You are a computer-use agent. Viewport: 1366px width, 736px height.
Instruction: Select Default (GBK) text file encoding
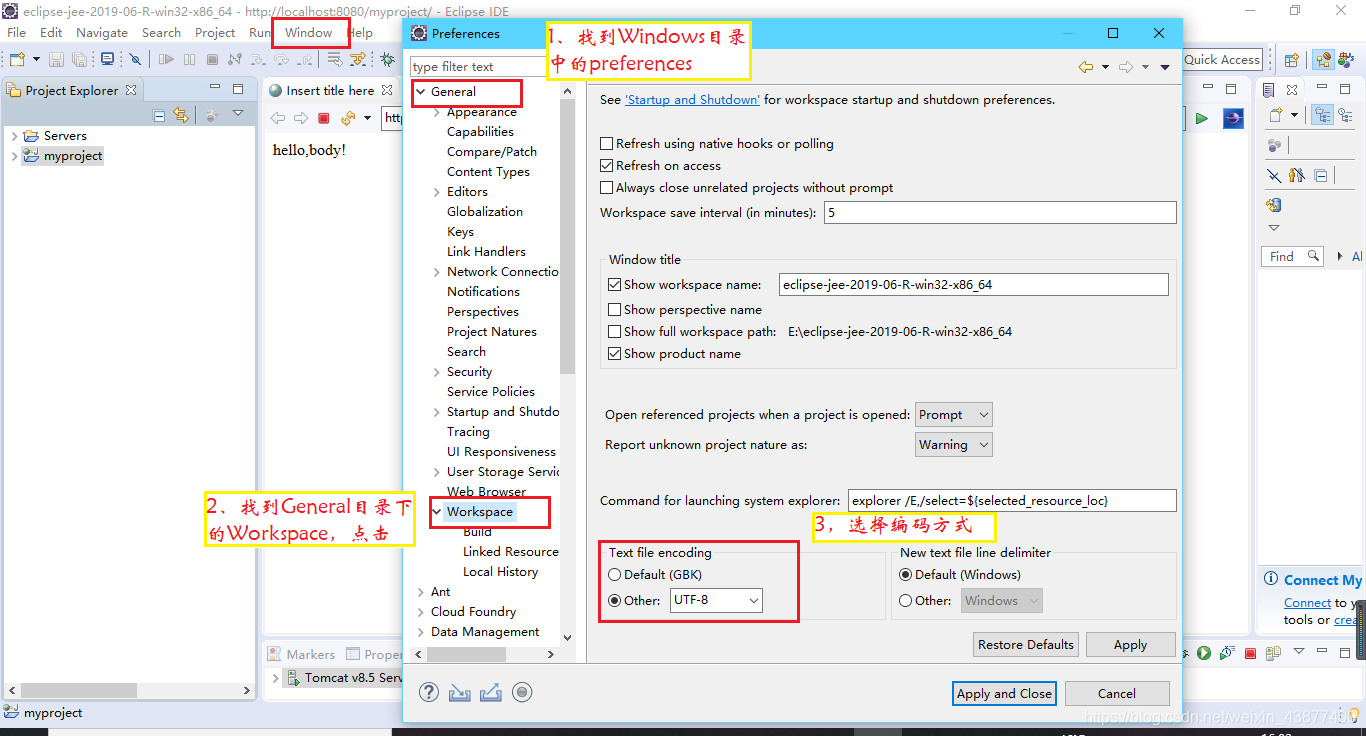(x=614, y=575)
